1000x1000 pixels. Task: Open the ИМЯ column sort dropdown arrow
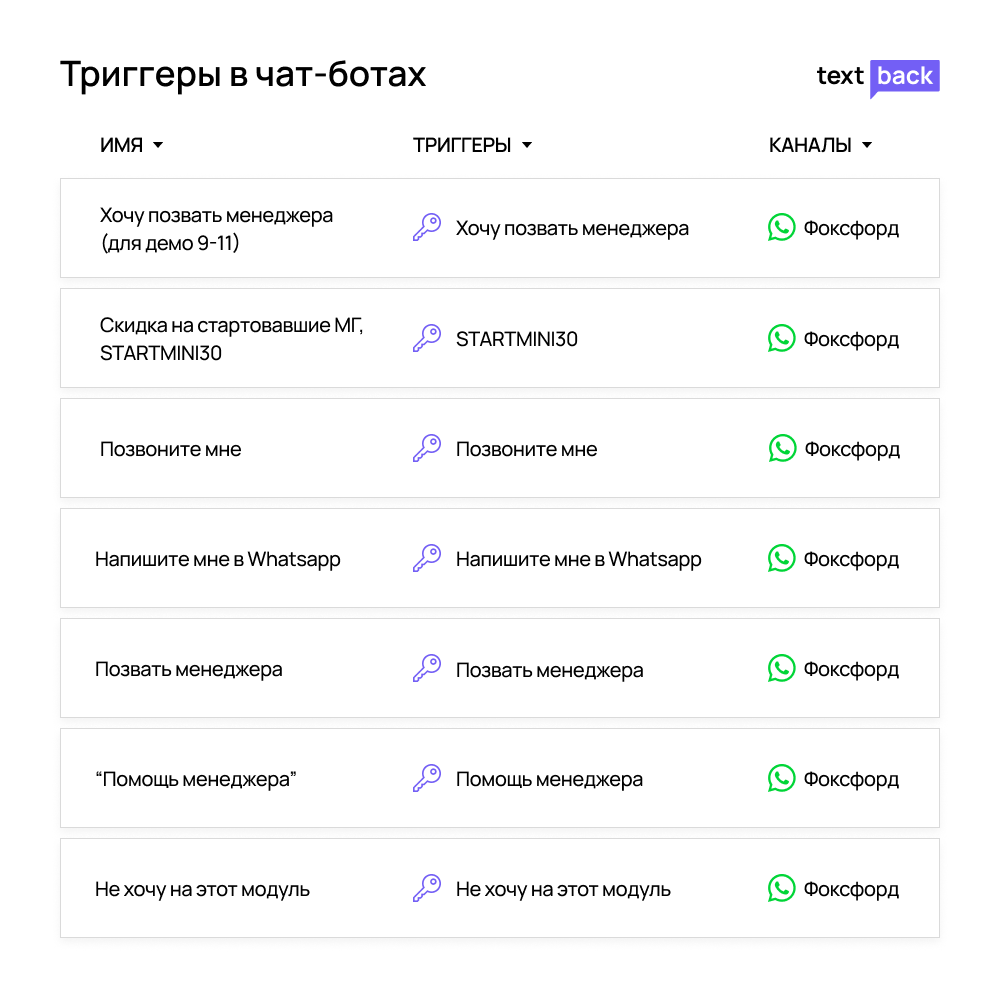[158, 145]
